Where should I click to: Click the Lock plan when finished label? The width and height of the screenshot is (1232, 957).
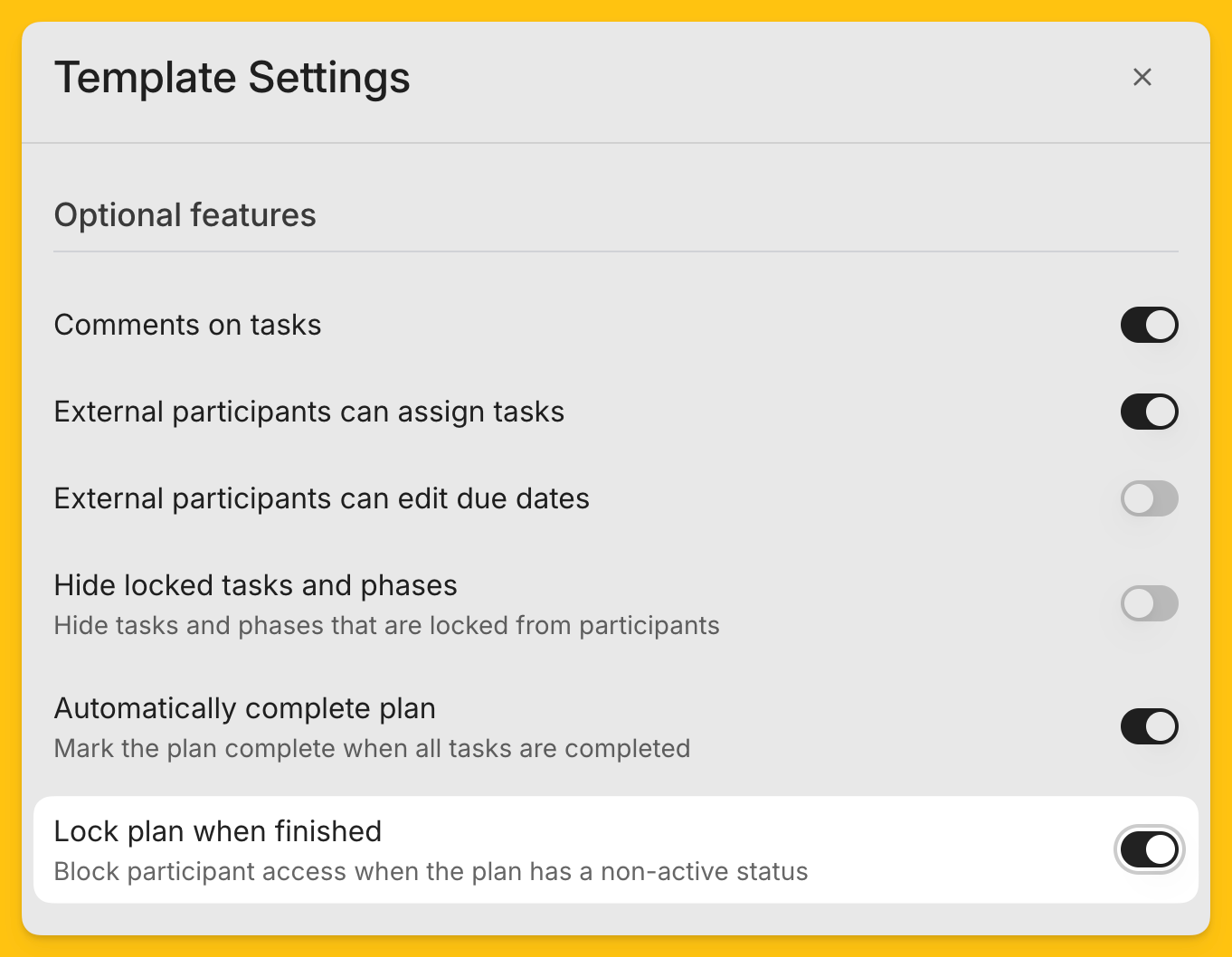[x=218, y=831]
